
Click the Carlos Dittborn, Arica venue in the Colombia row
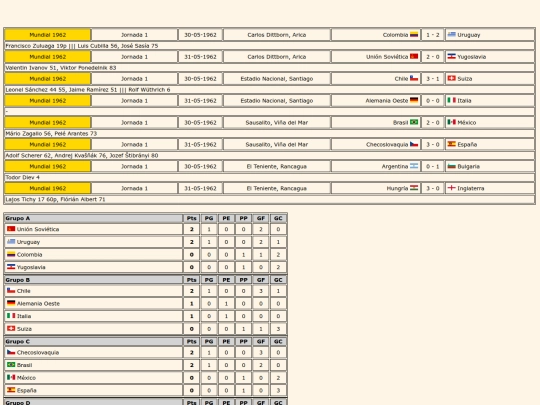pos(277,35)
